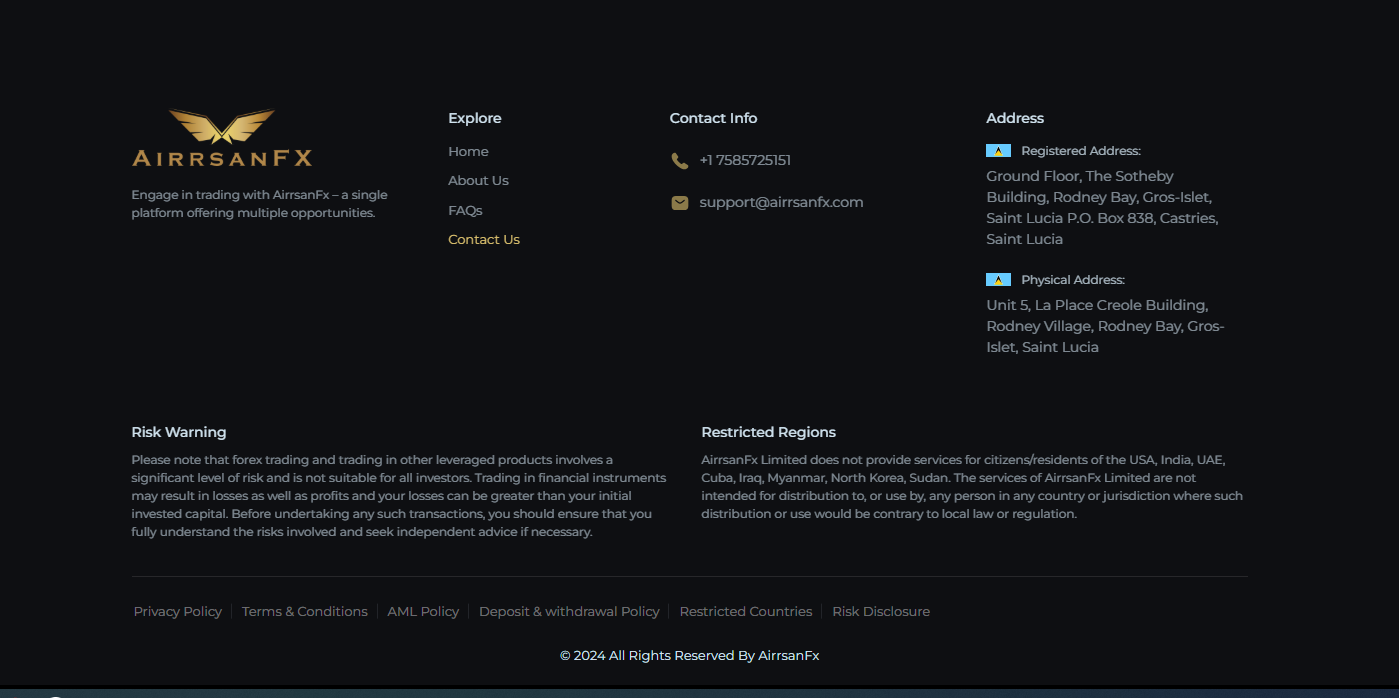
Task: Open the Risk Disclosure footer link
Action: tap(881, 611)
